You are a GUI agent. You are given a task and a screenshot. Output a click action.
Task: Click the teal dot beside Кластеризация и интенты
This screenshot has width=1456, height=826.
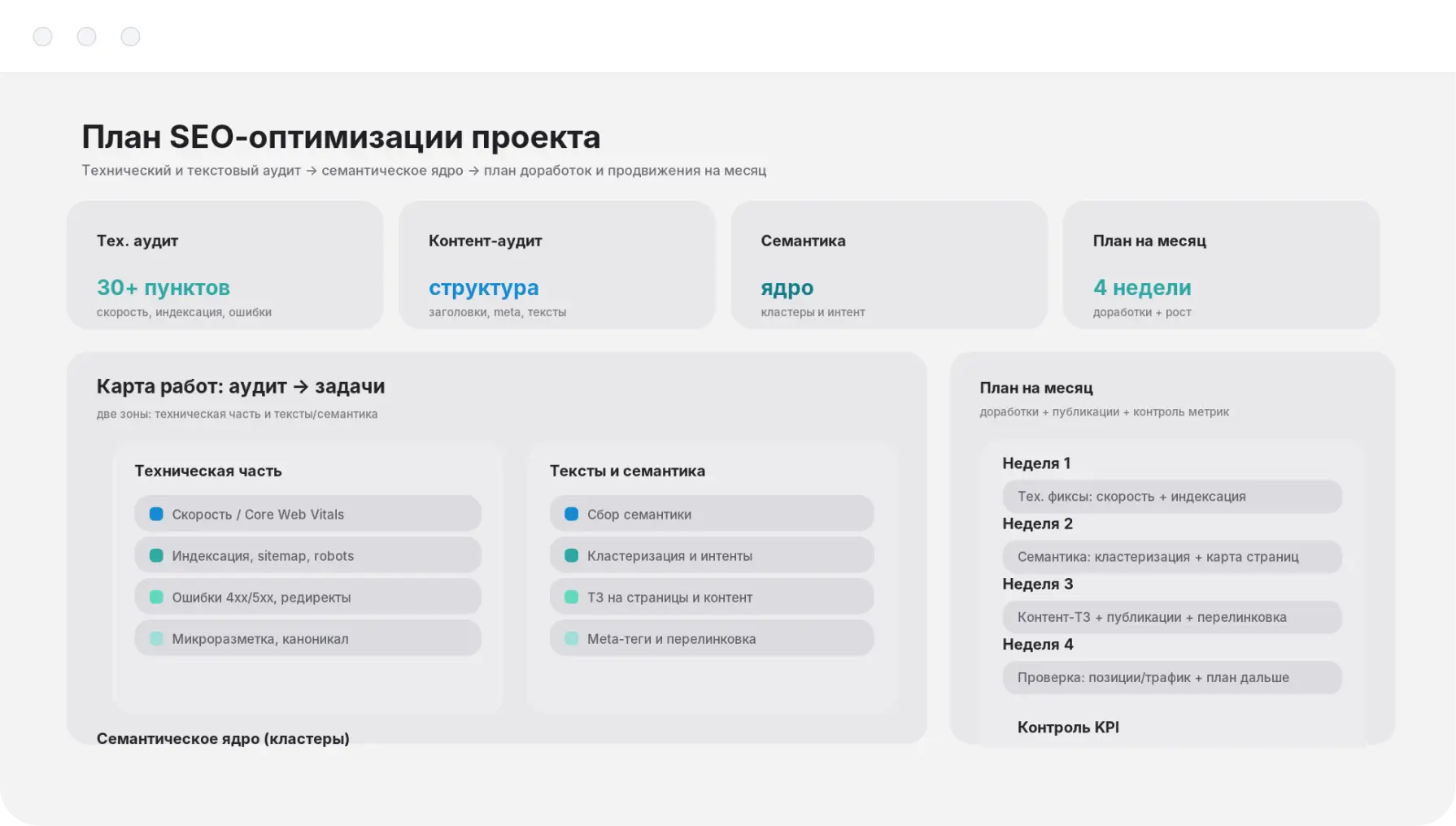point(572,555)
